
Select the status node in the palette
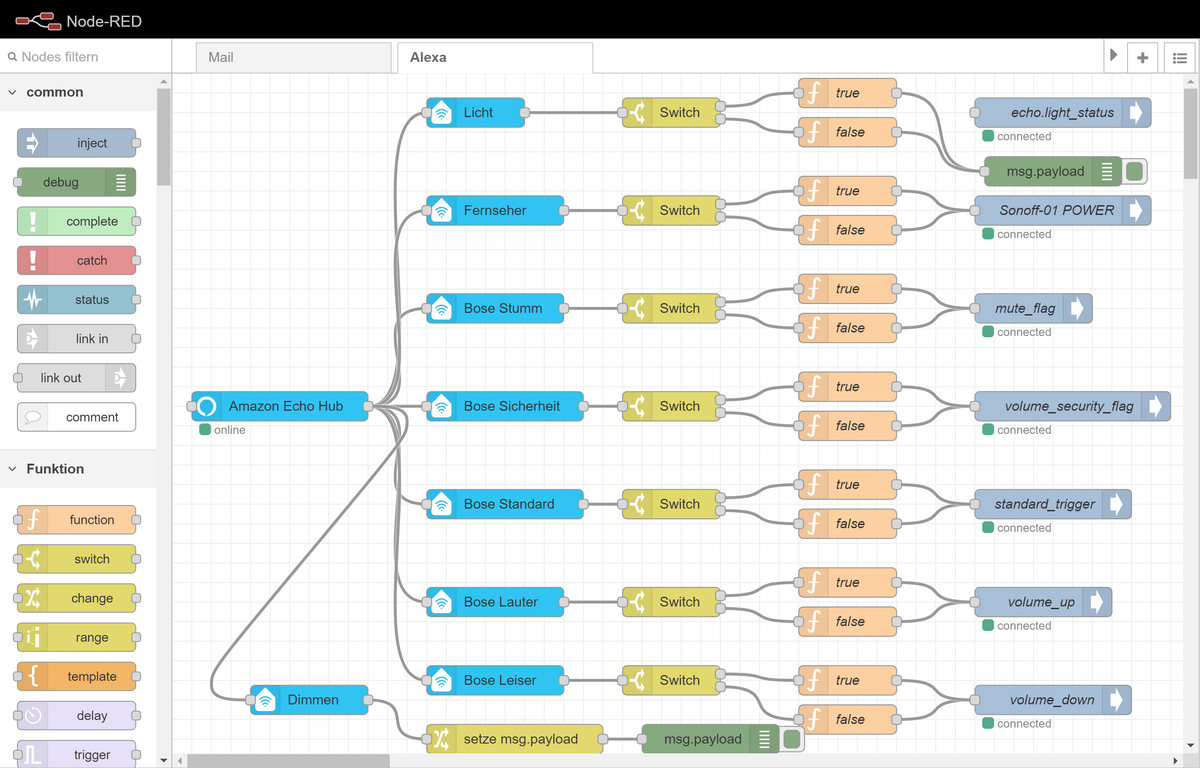click(x=77, y=299)
